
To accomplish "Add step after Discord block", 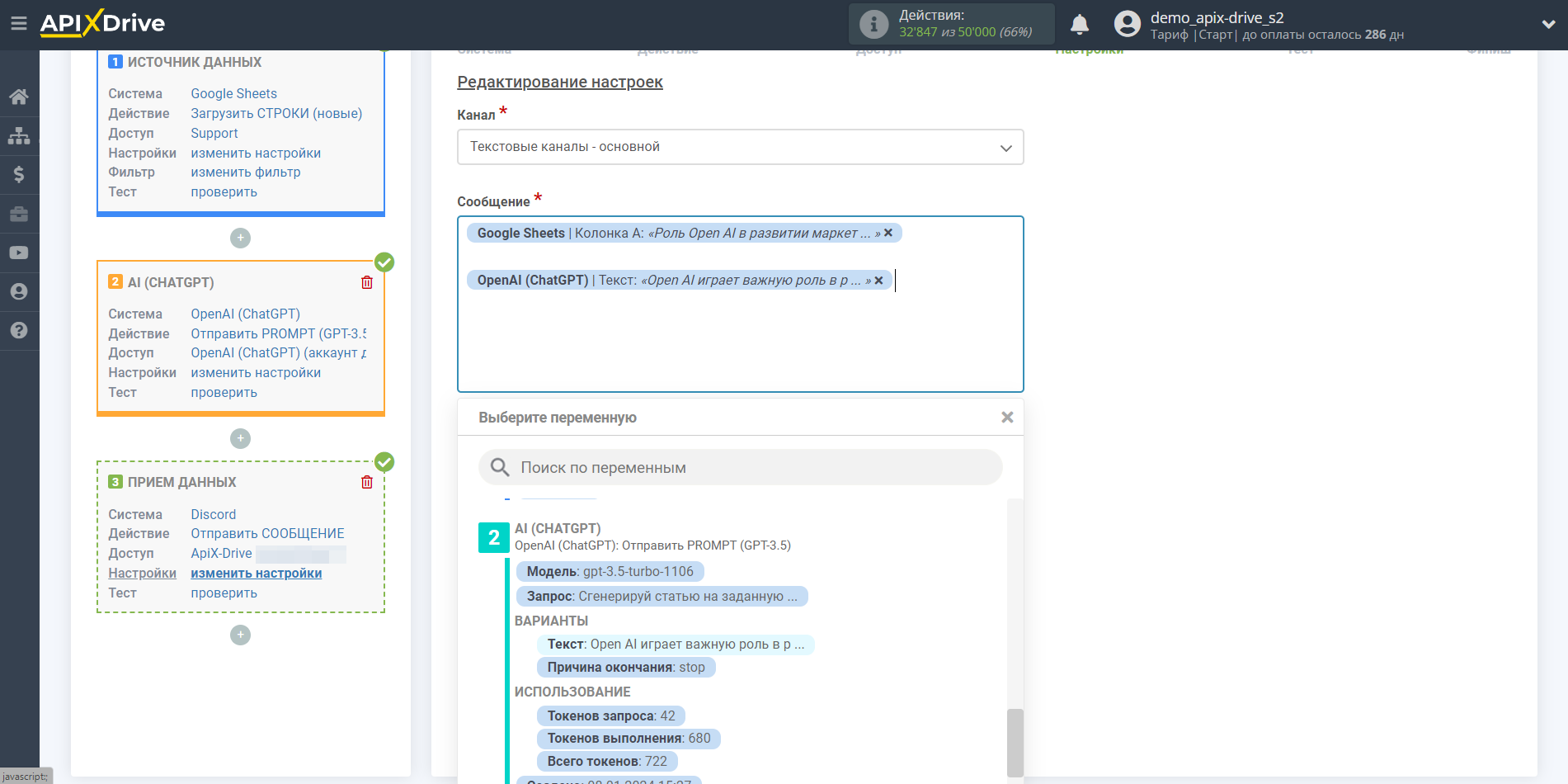I will pyautogui.click(x=240, y=635).
